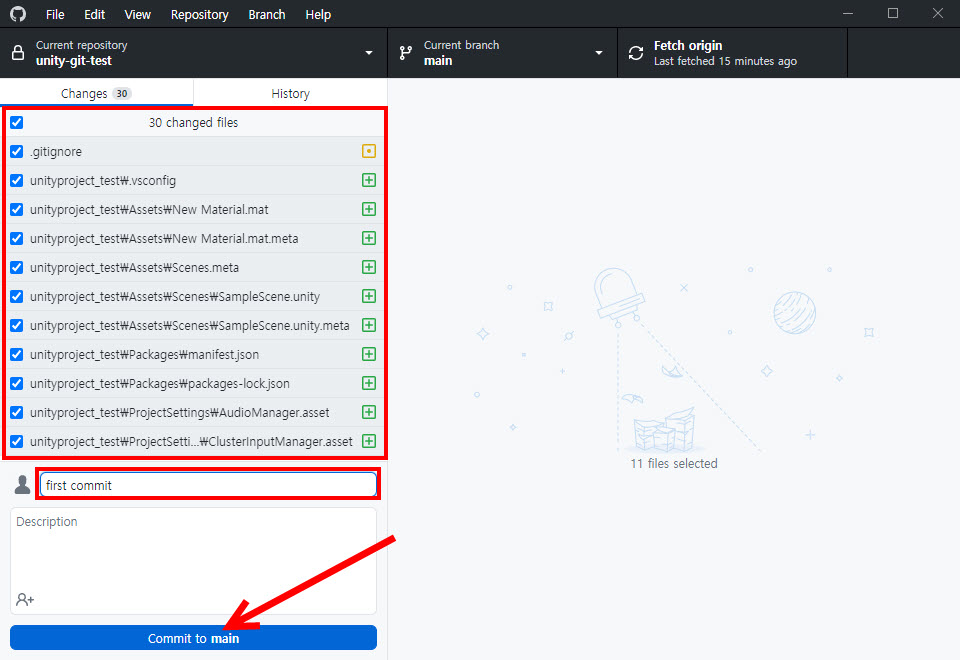This screenshot has height=660, width=960.
Task: Open the File menu
Action: pos(55,14)
